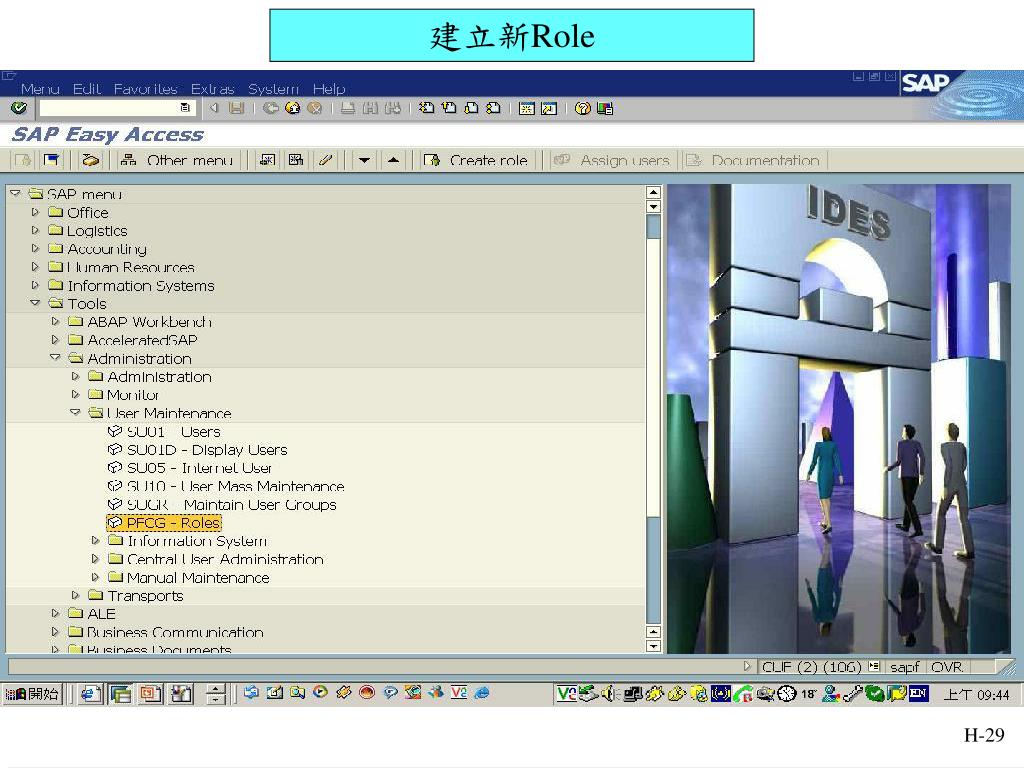Image resolution: width=1024 pixels, height=768 pixels.
Task: Click the Windows Start button
Action: point(32,694)
